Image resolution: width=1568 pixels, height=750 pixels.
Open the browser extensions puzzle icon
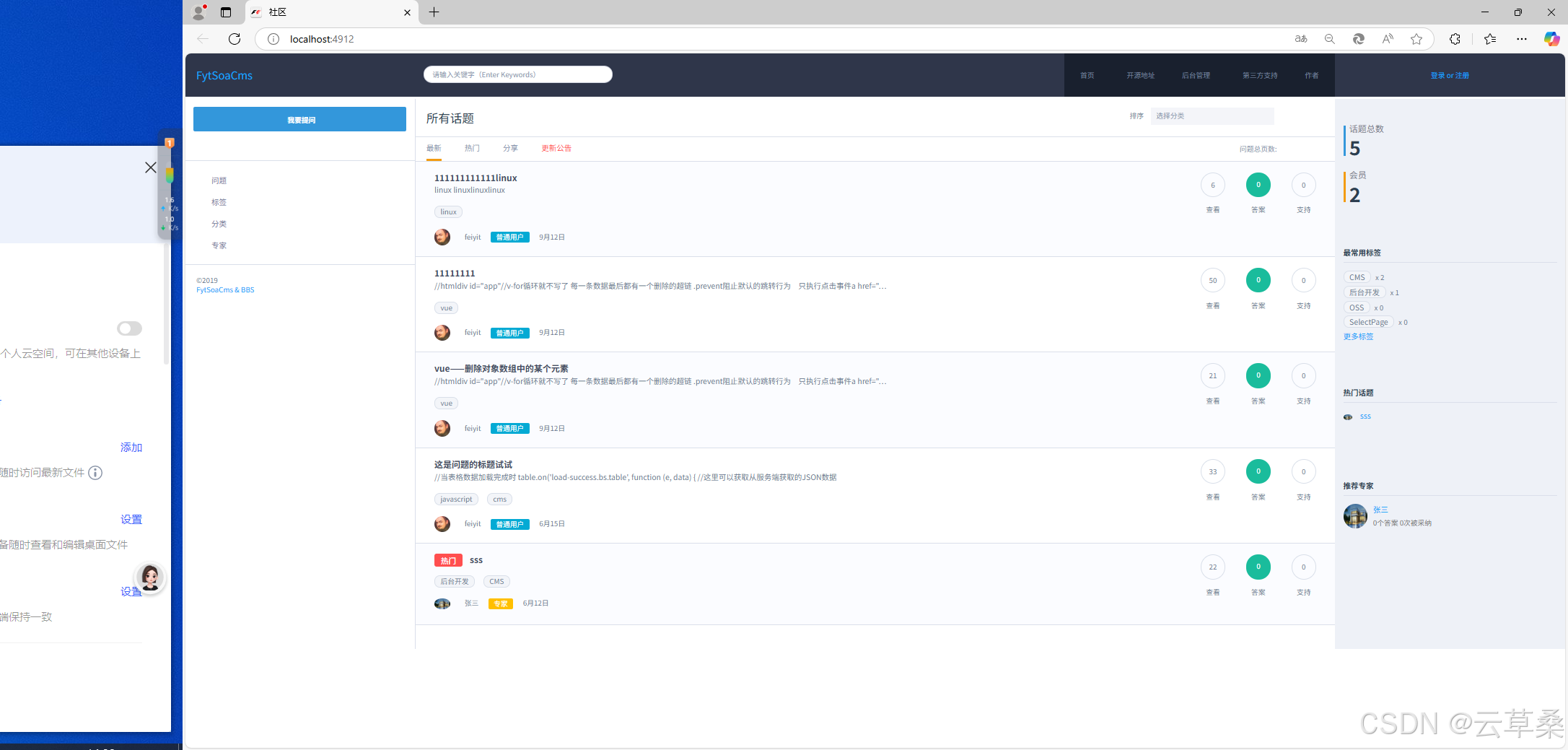(1455, 39)
